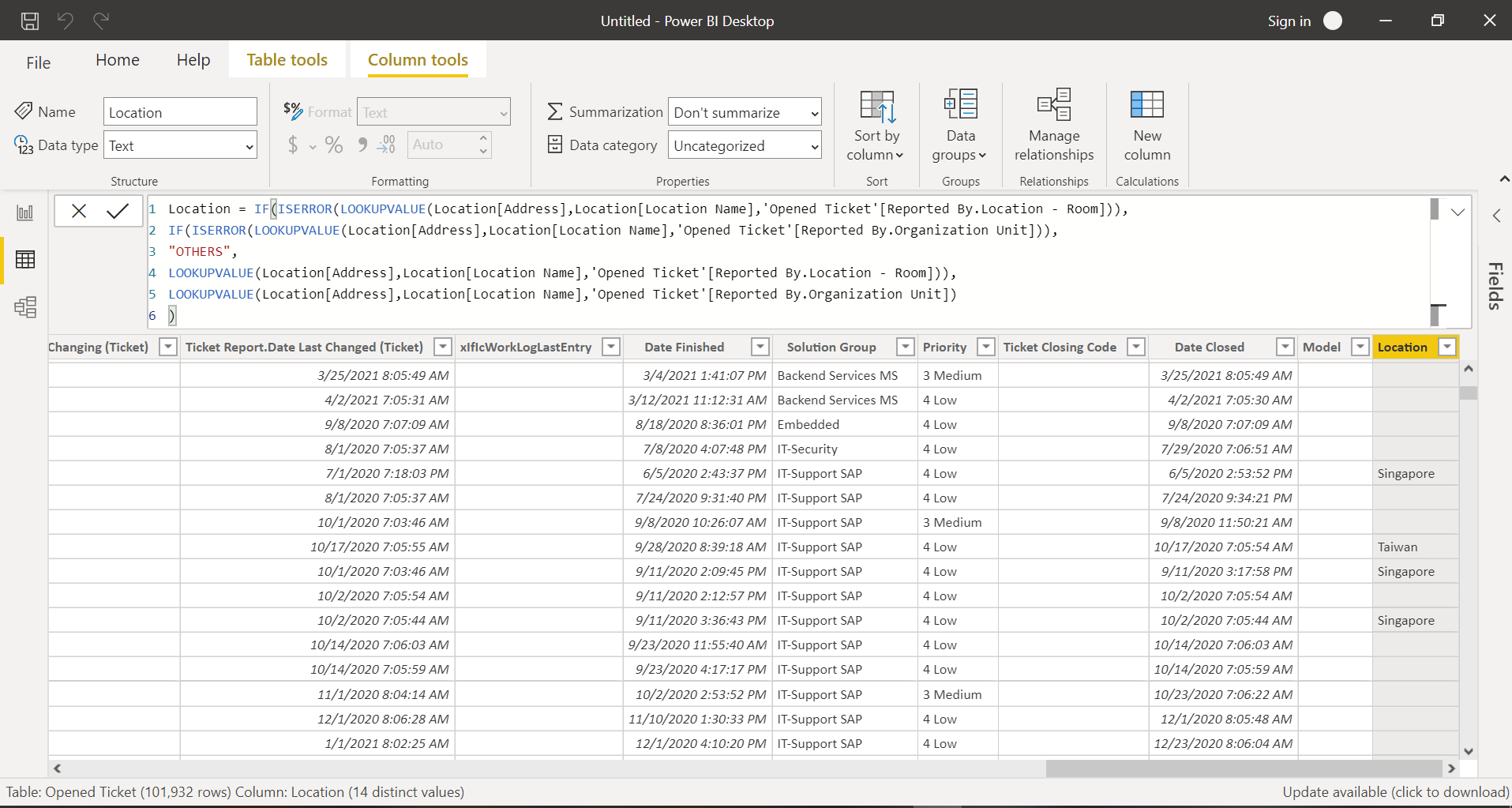Click the percentage format icon
This screenshot has height=808, width=1512.
pos(334,145)
